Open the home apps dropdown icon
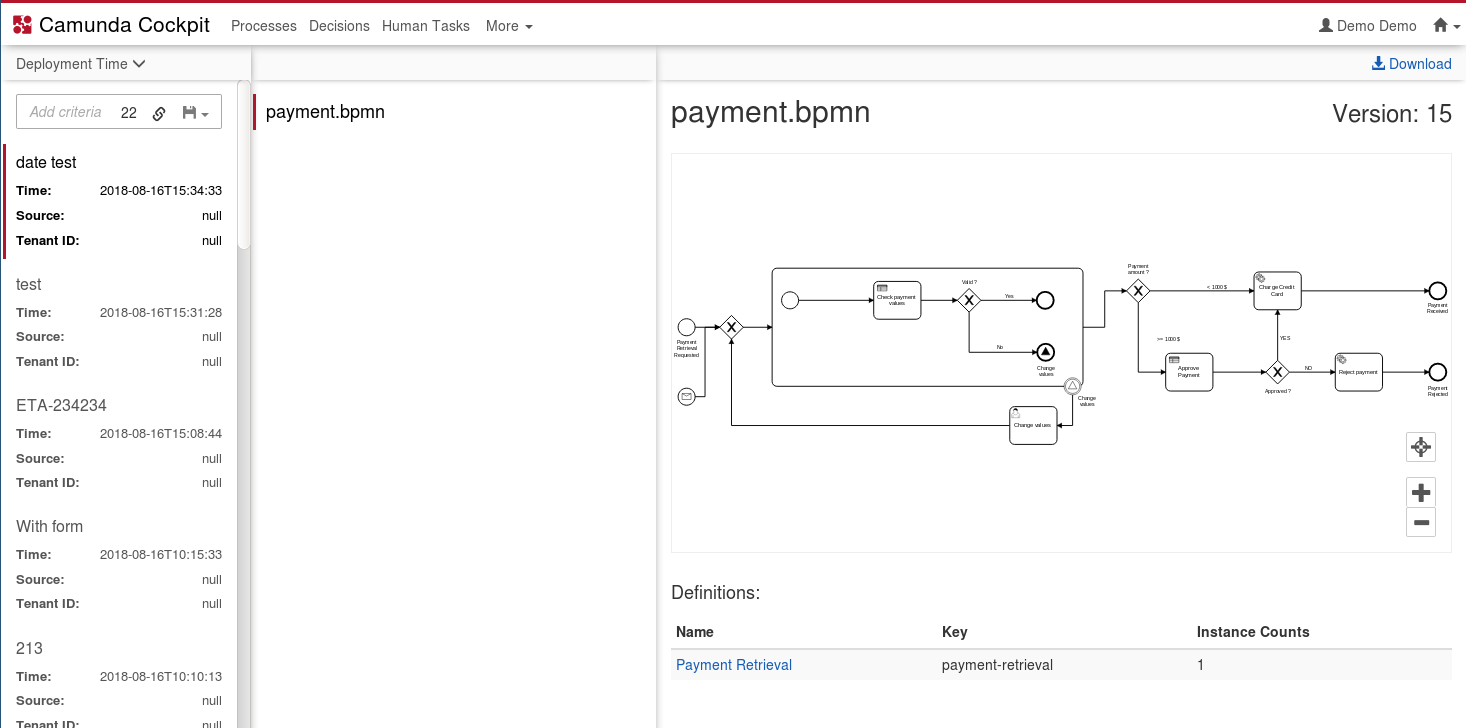 pos(1446,26)
